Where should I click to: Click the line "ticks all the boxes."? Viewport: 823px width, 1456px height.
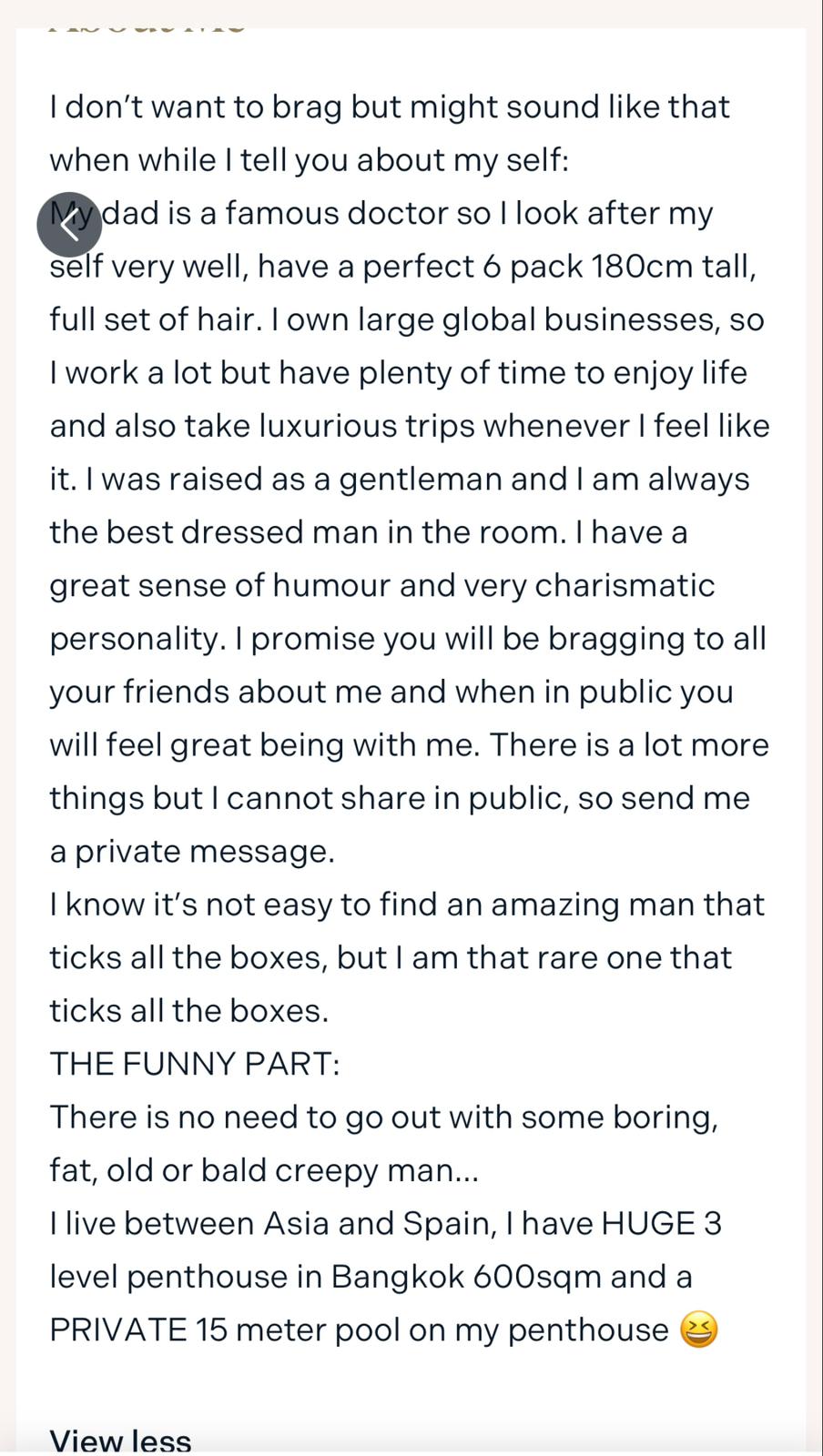188,1011
